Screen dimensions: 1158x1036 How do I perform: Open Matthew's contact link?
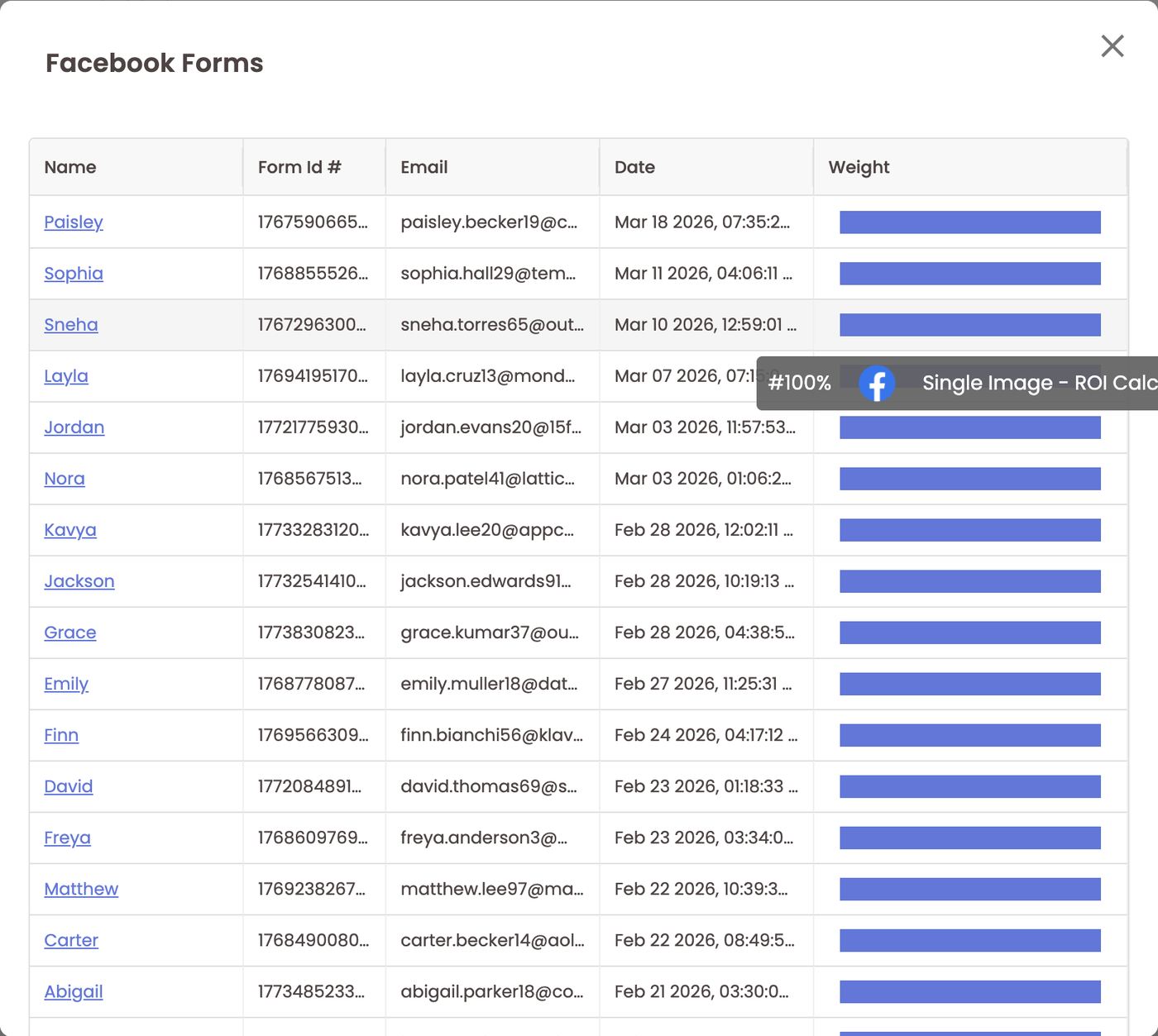click(x=81, y=889)
